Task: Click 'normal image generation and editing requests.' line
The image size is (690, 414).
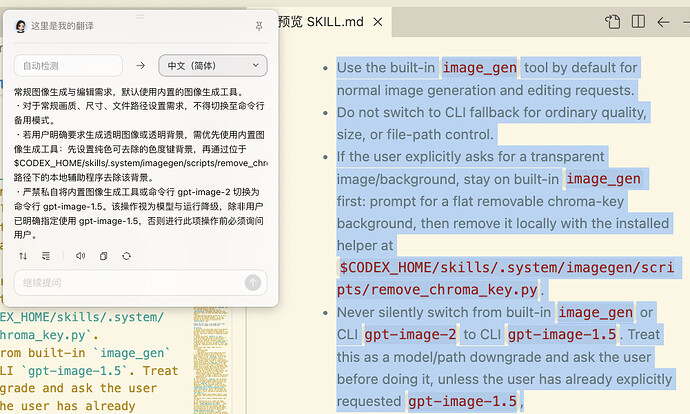Action: click(x=486, y=90)
